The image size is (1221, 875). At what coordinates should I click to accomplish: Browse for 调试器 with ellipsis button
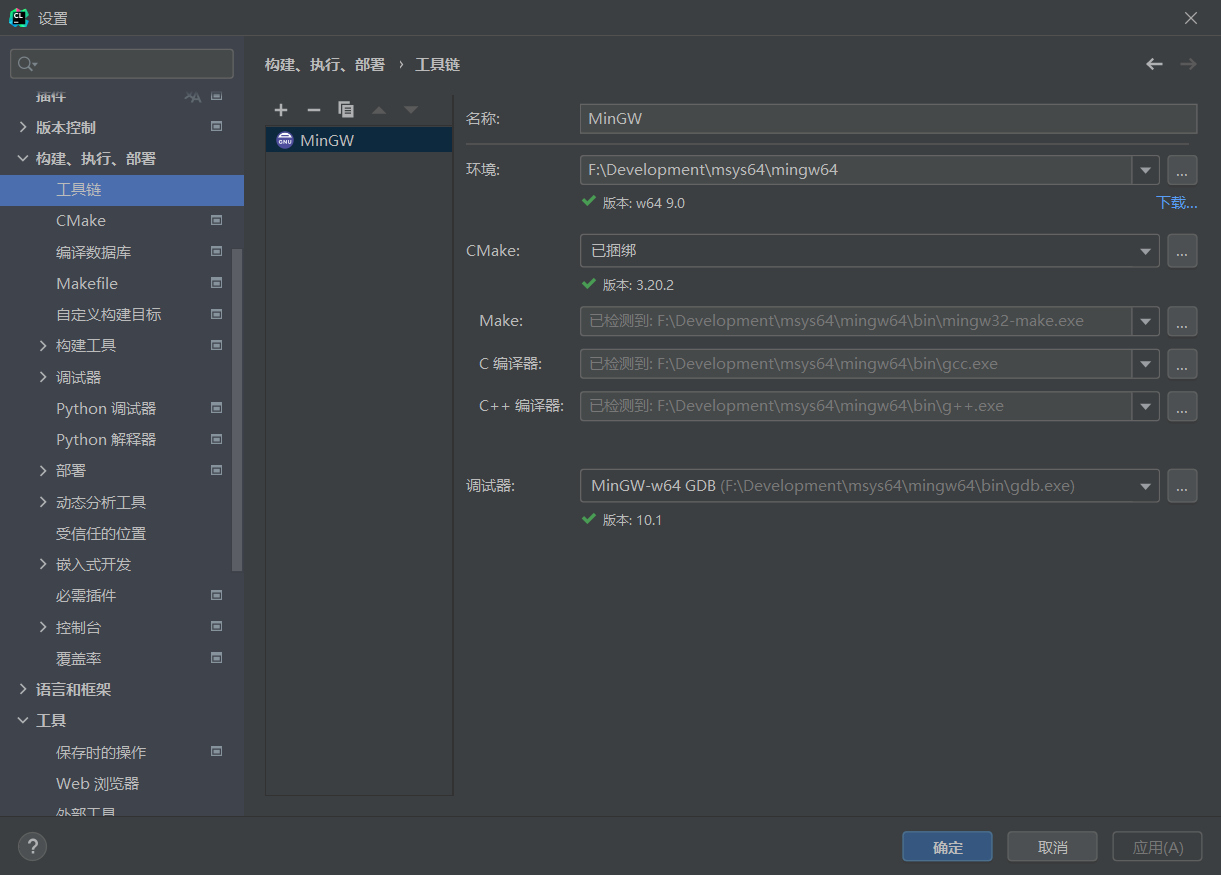(x=1182, y=486)
